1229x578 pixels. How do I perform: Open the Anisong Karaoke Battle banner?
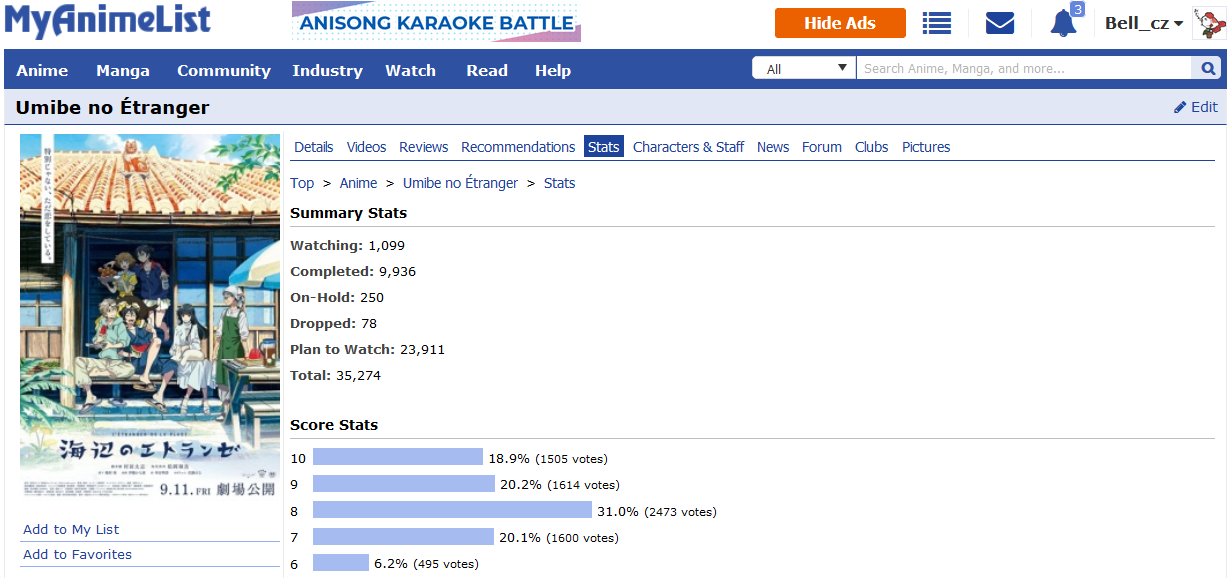[x=436, y=22]
